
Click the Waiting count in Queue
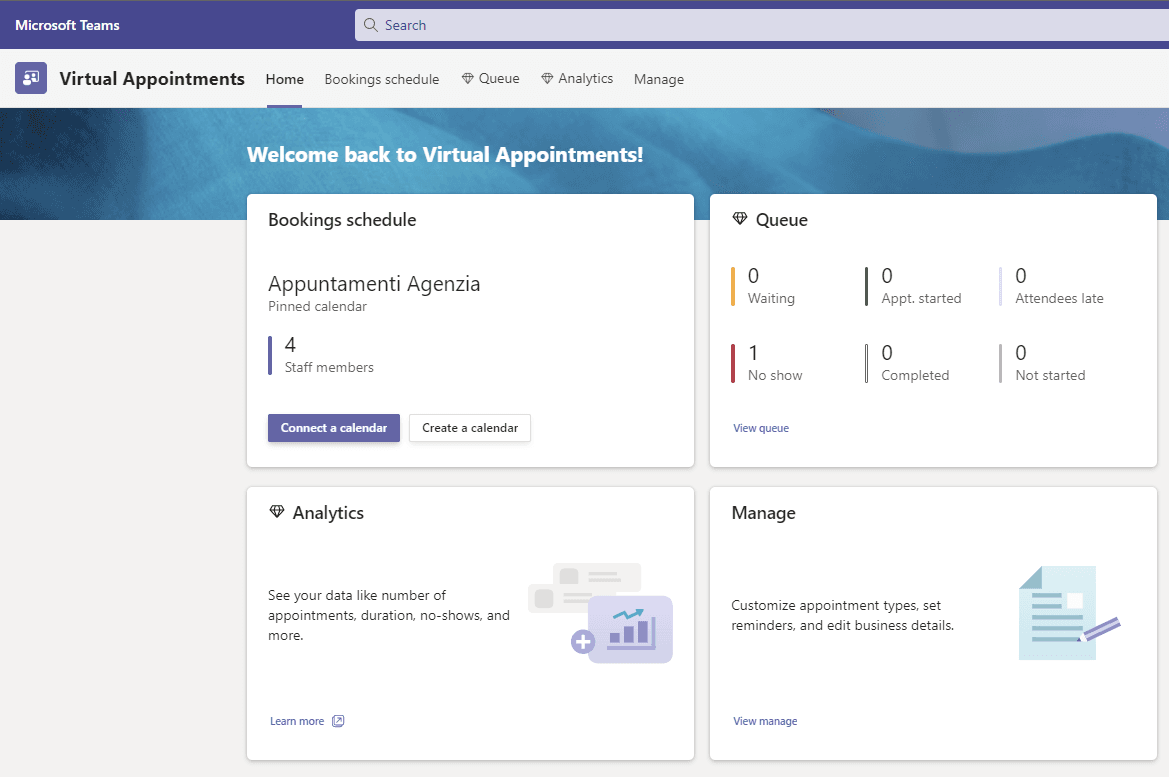click(x=753, y=276)
